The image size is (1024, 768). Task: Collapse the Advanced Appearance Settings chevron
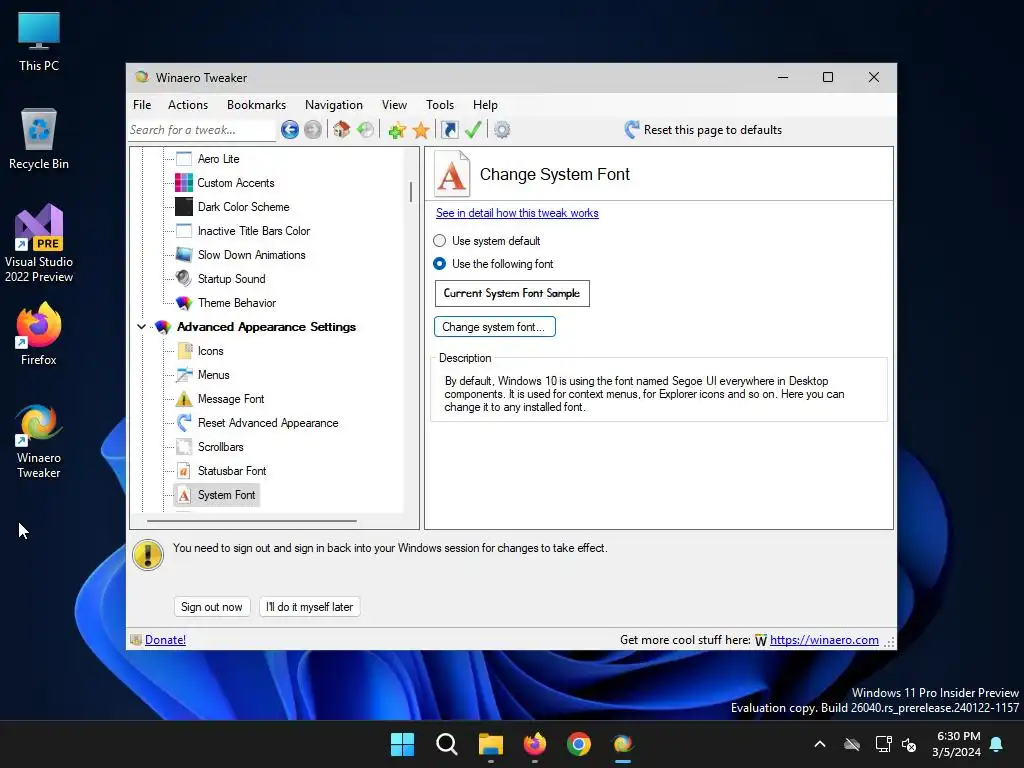(141, 327)
